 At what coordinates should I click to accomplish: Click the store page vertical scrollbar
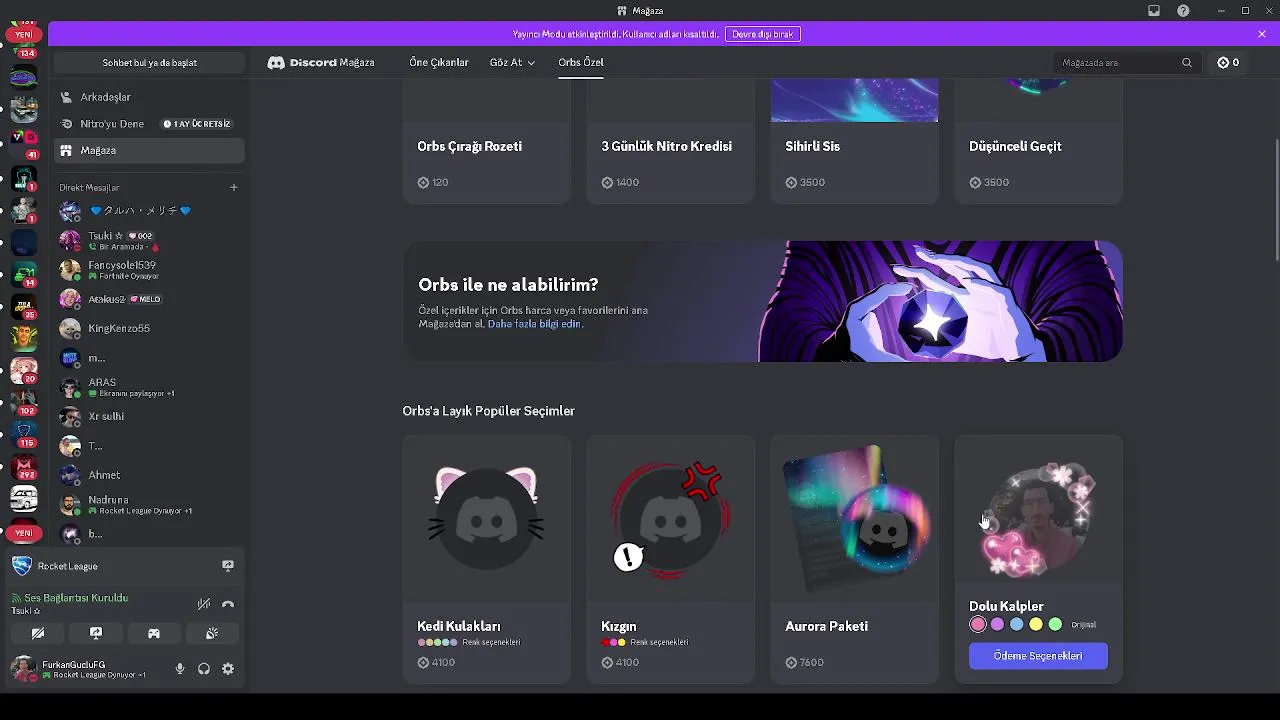pyautogui.click(x=1276, y=199)
